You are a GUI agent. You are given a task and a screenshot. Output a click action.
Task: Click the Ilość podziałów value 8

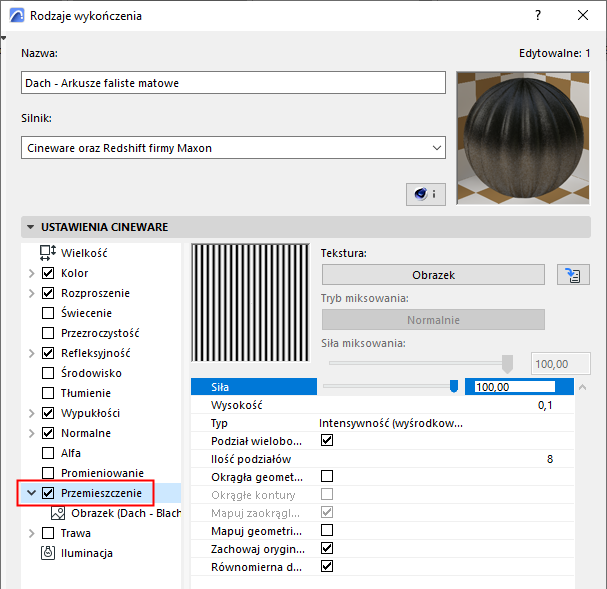(550, 459)
